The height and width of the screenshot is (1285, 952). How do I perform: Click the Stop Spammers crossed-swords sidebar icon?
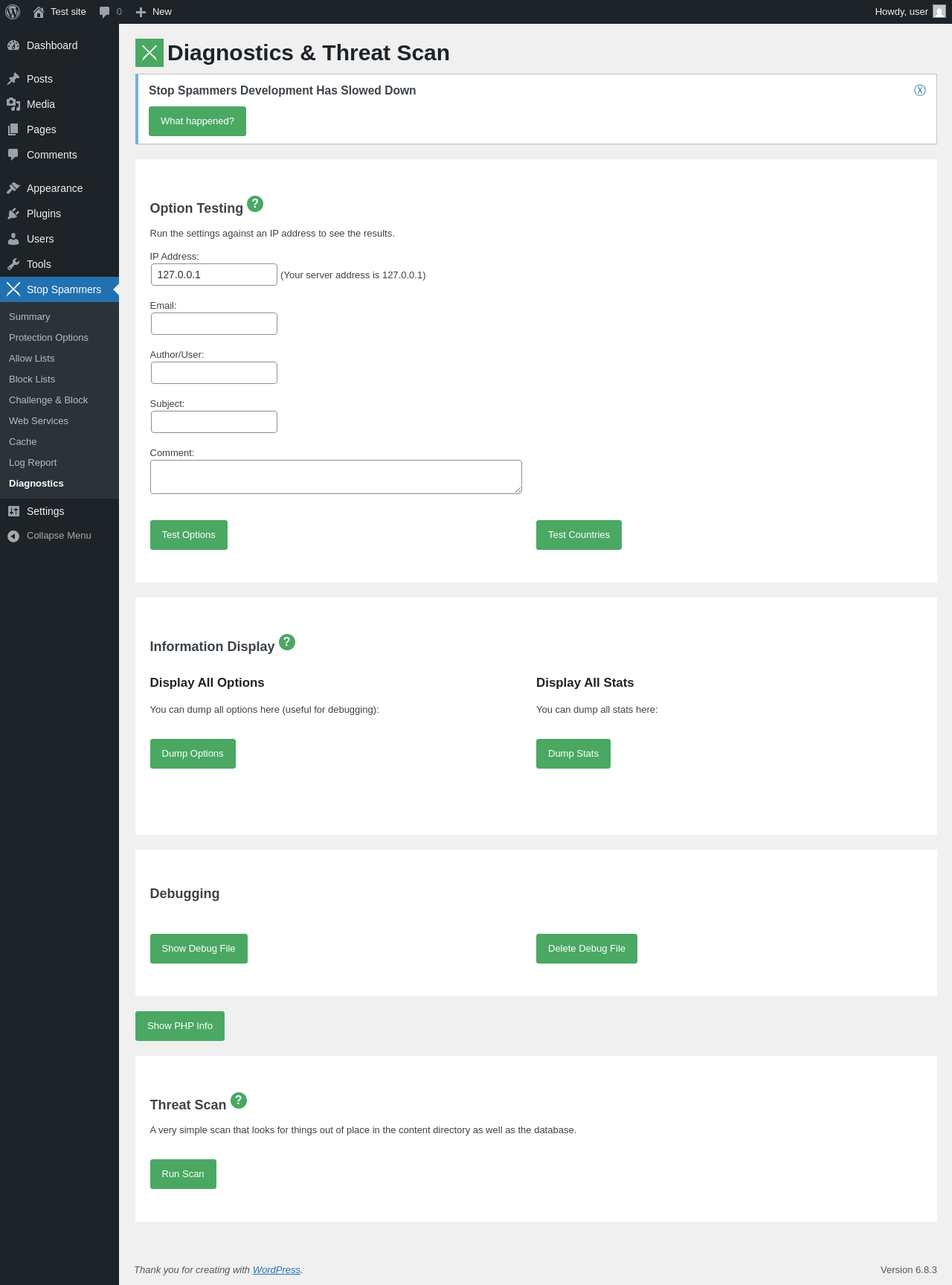coord(13,289)
